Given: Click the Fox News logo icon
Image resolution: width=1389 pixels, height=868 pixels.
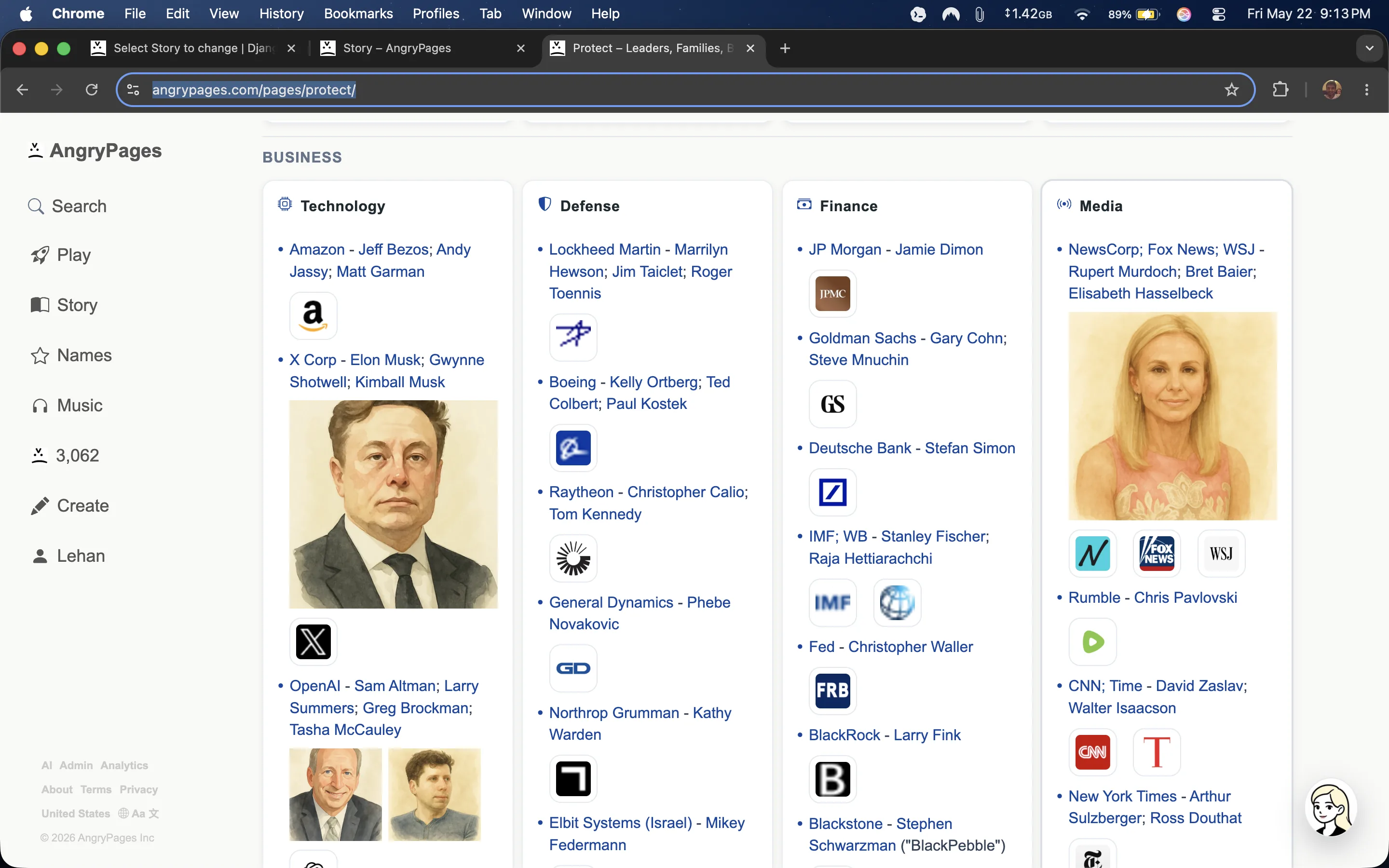Looking at the screenshot, I should 1157,554.
